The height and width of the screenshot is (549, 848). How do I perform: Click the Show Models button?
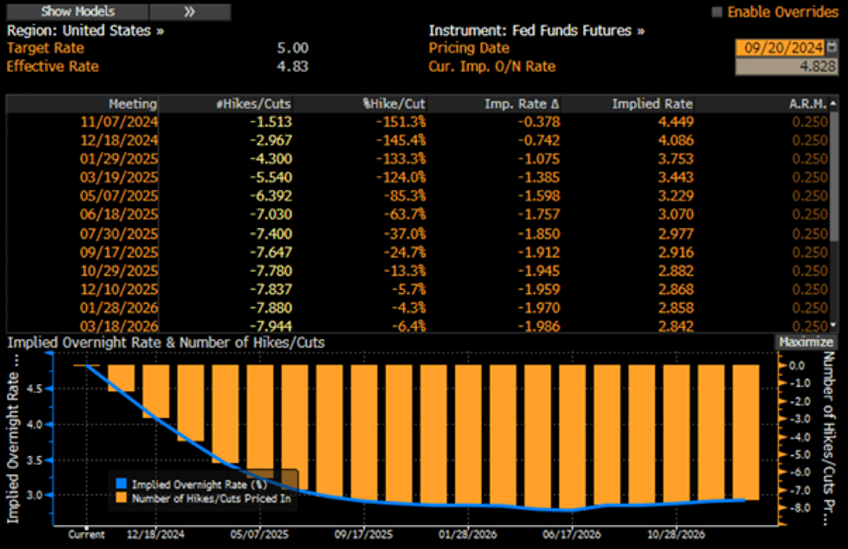pyautogui.click(x=77, y=11)
